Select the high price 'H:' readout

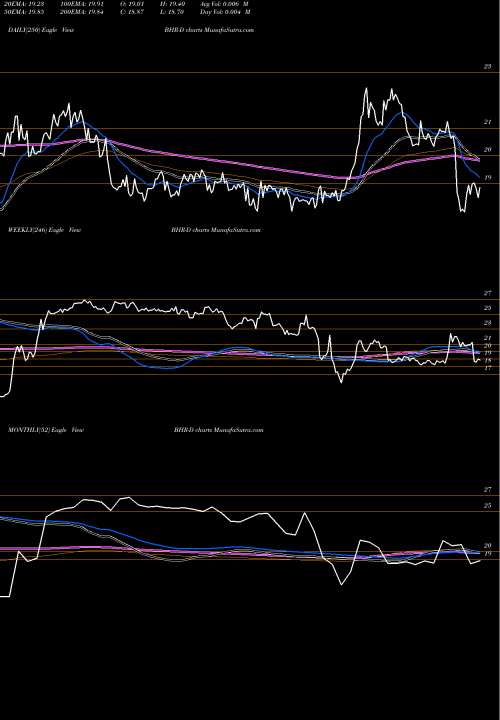(172, 3)
